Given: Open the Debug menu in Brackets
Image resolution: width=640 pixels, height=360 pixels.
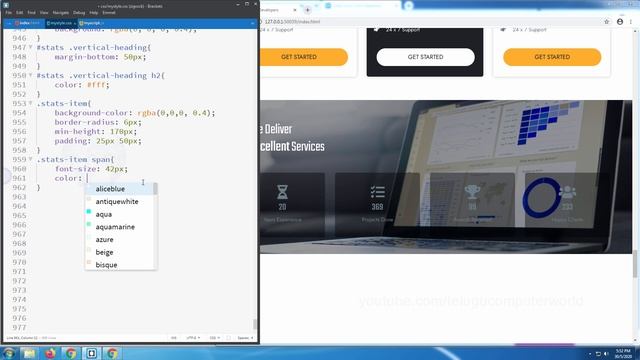Looking at the screenshot, I should coord(79,13).
